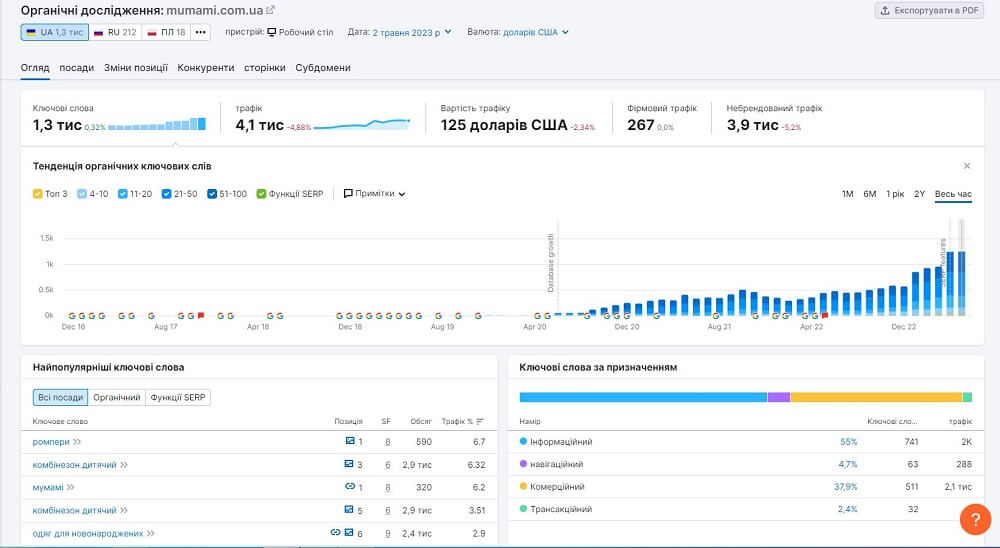The height and width of the screenshot is (548, 1000).
Task: Select the 6M time range
Action: (870, 194)
